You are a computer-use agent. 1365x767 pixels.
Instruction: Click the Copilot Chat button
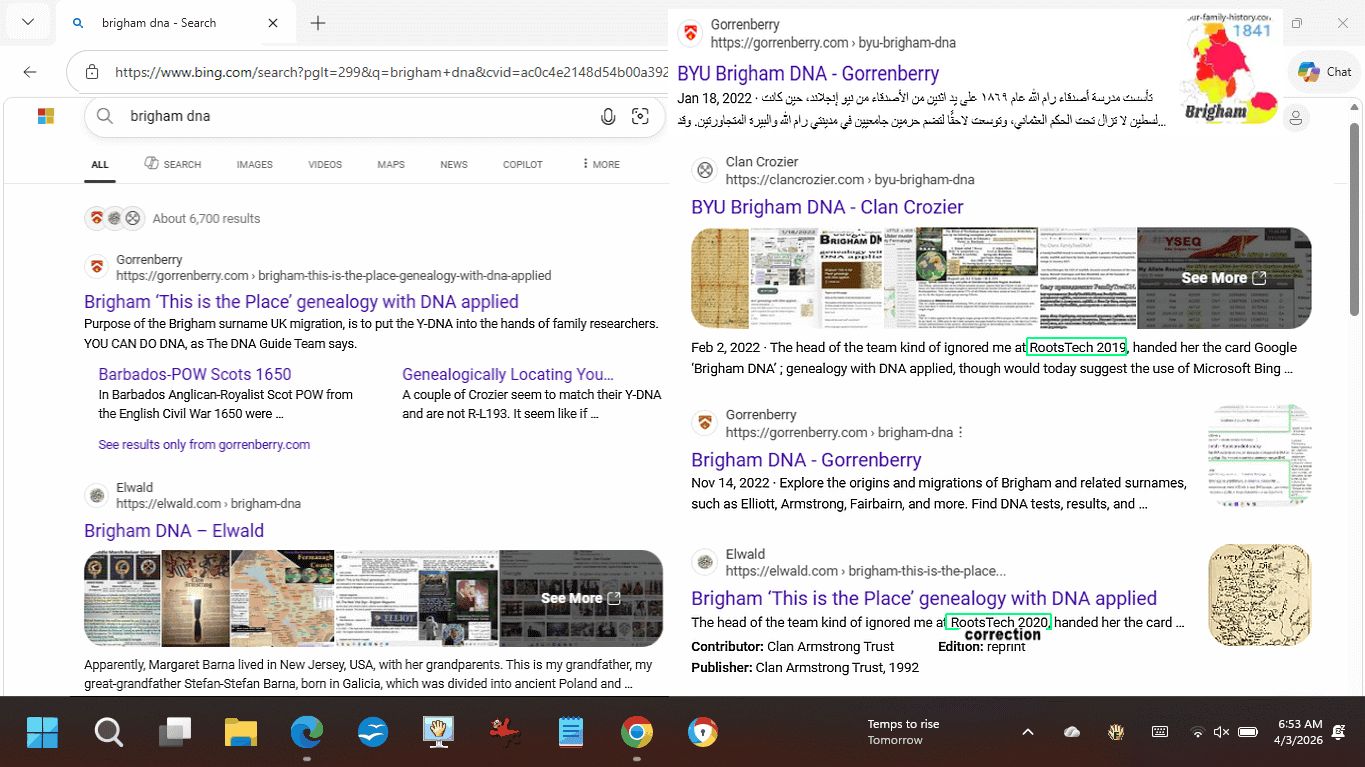coord(1324,72)
